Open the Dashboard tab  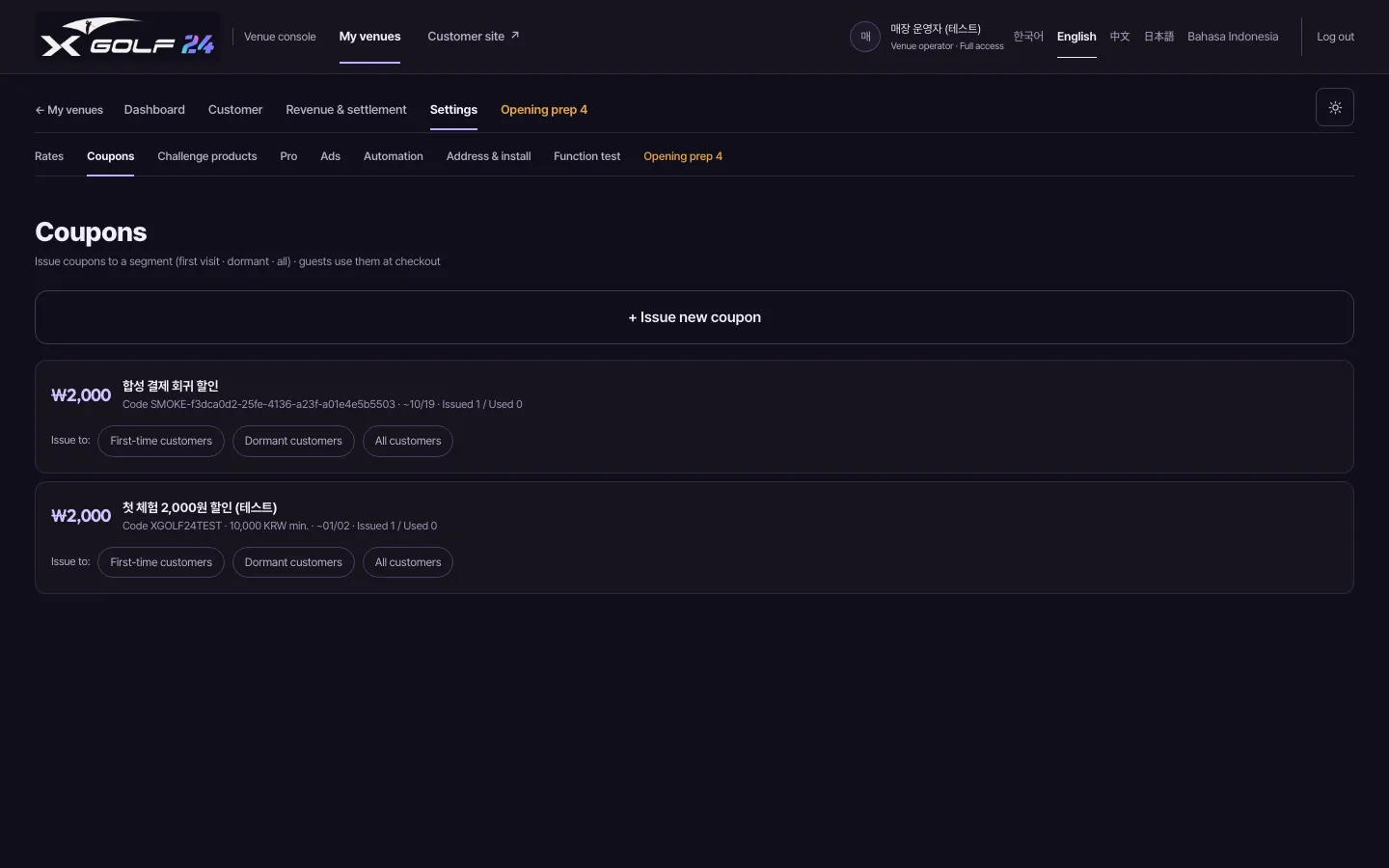[x=154, y=110]
